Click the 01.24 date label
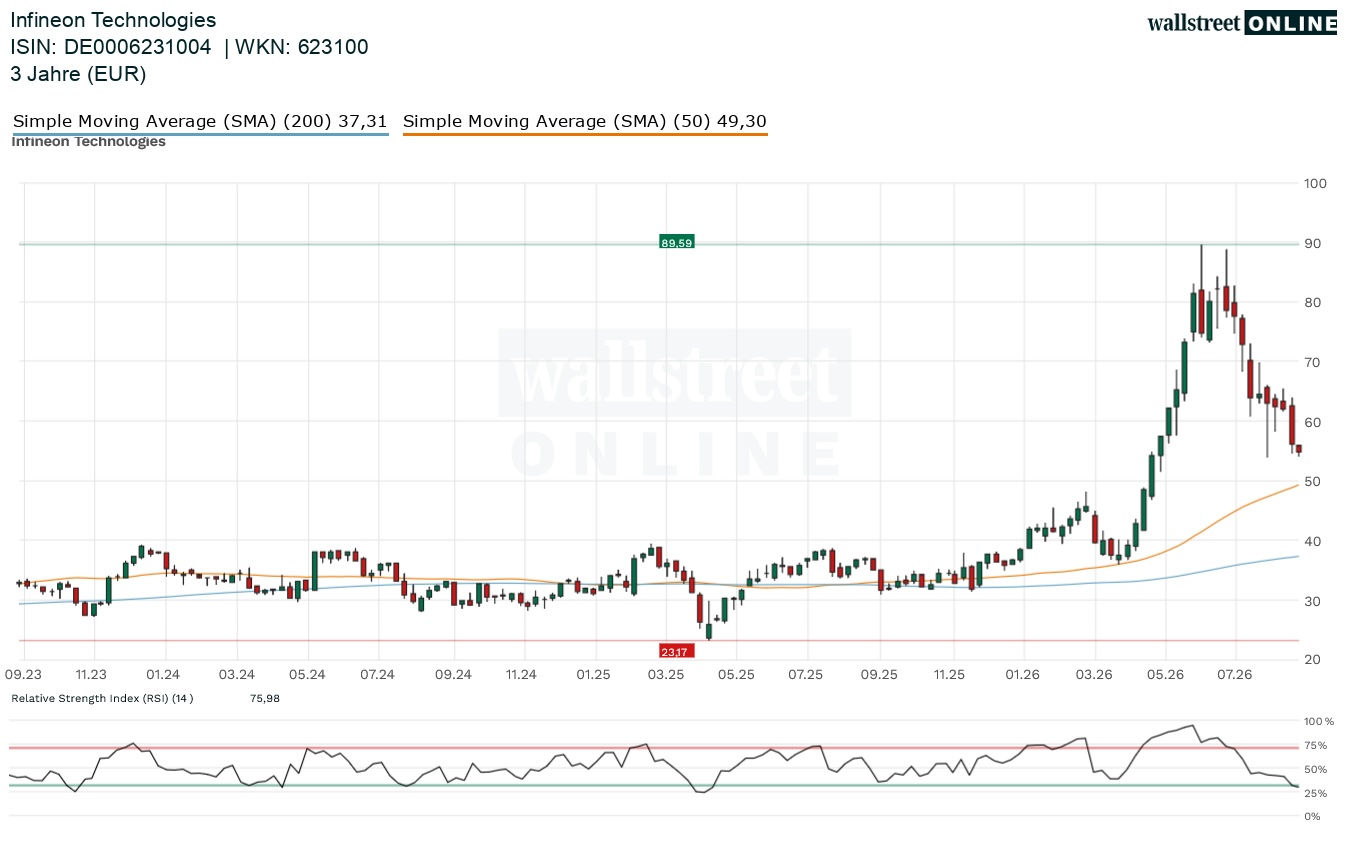Screen dimensions: 1349x843 tap(163, 675)
